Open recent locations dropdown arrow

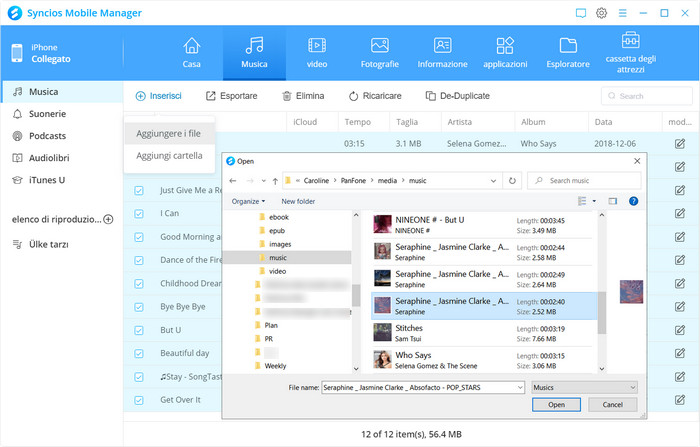tap(263, 181)
